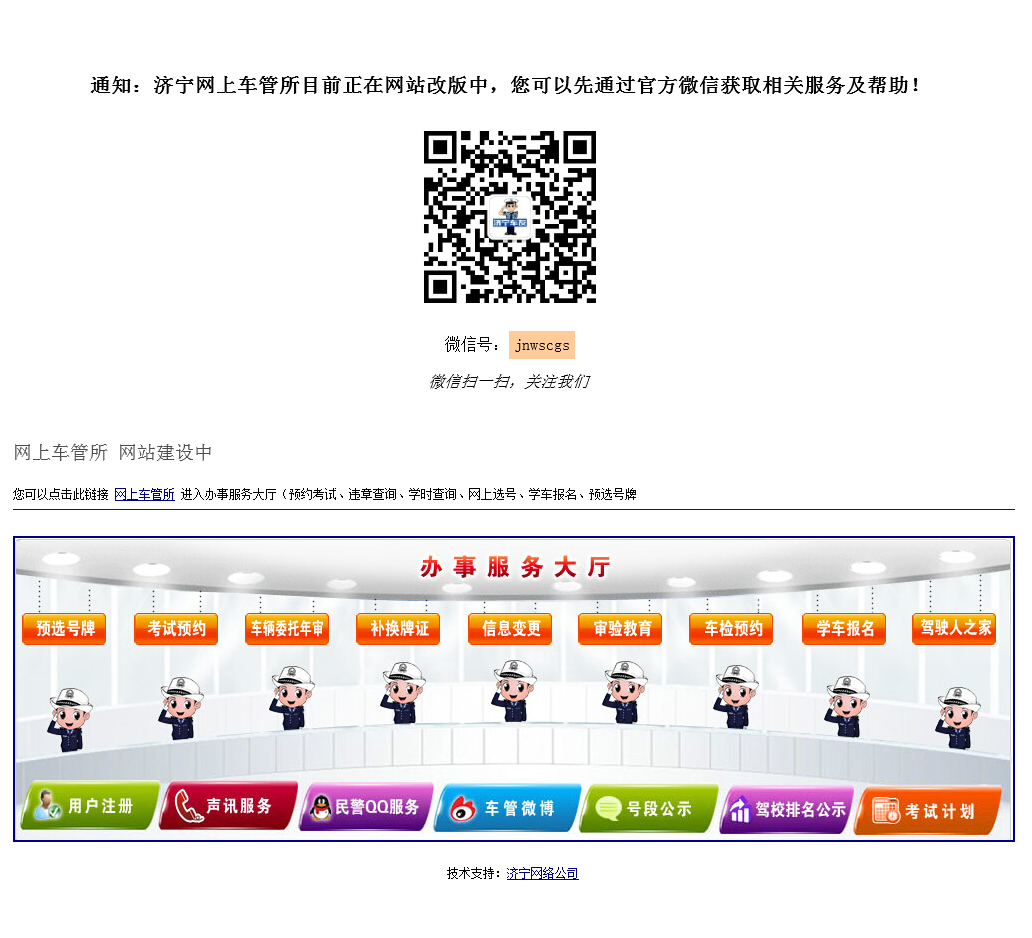Click the 微信号 label
This screenshot has width=1032, height=938.
click(x=473, y=344)
